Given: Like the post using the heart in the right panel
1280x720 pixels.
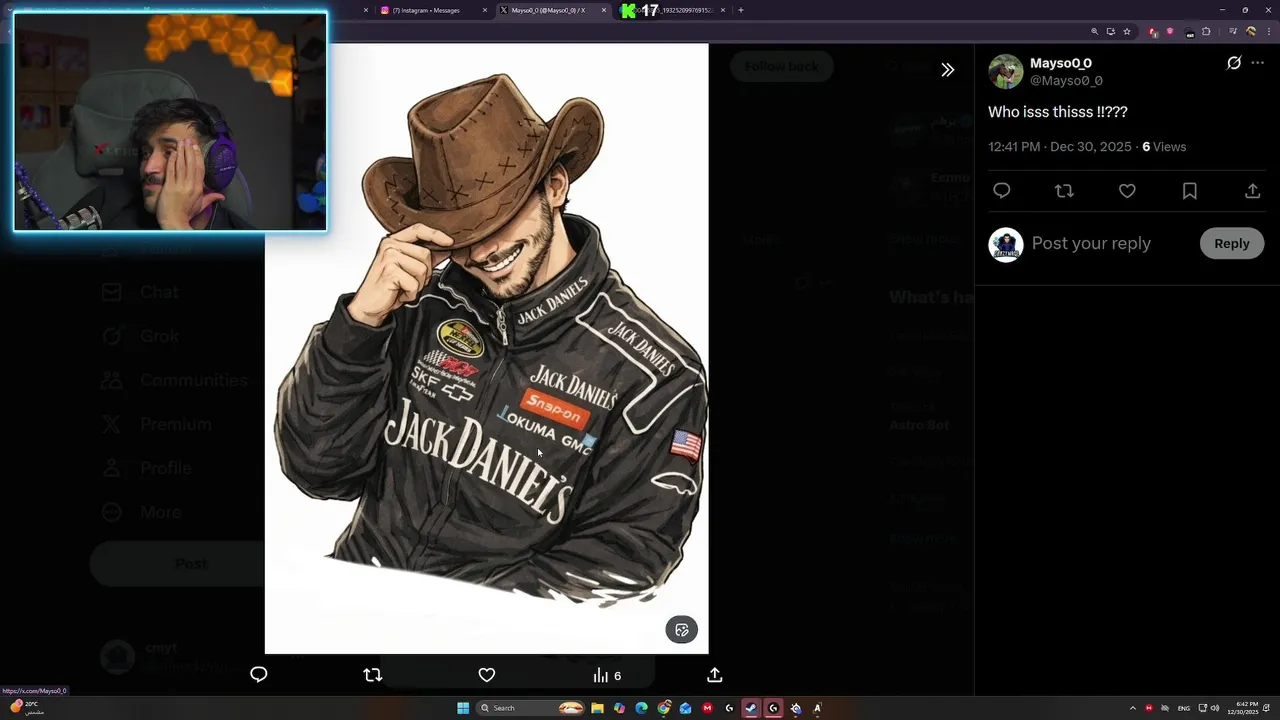Looking at the screenshot, I should (1127, 191).
